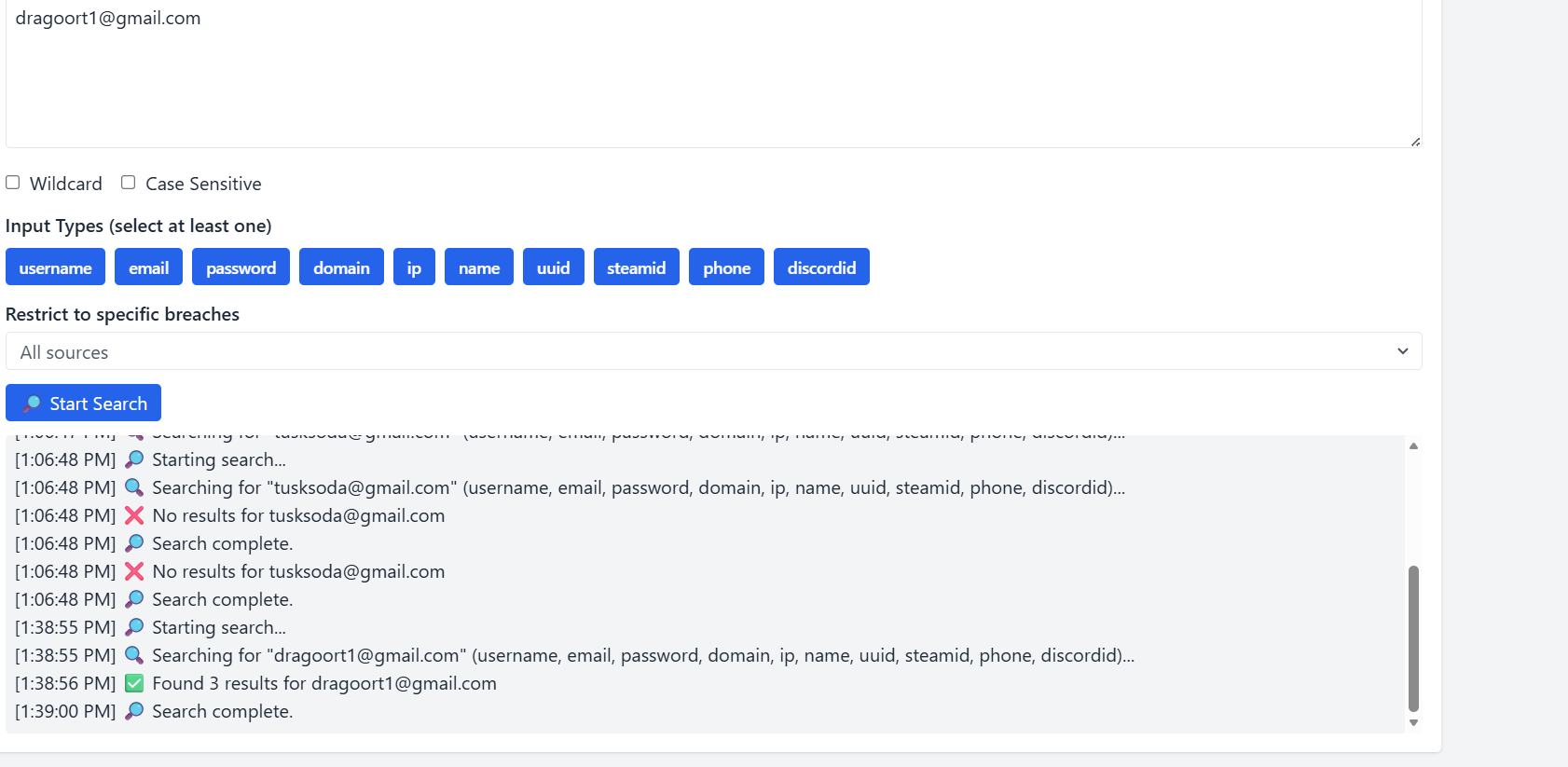1568x767 pixels.
Task: Click into the search query text area
Action: click(713, 75)
